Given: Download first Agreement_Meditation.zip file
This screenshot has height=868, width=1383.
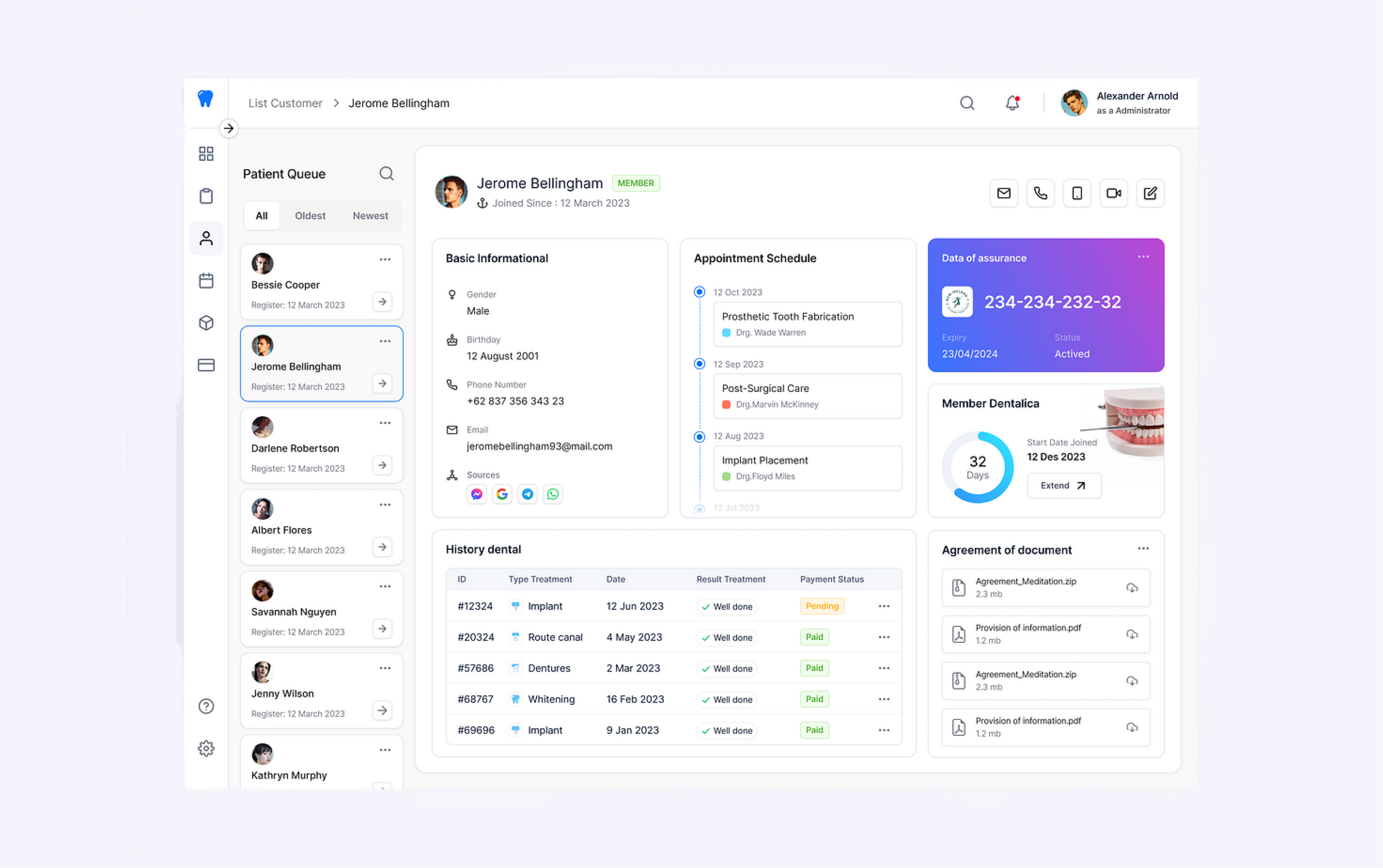Looking at the screenshot, I should coord(1132,588).
